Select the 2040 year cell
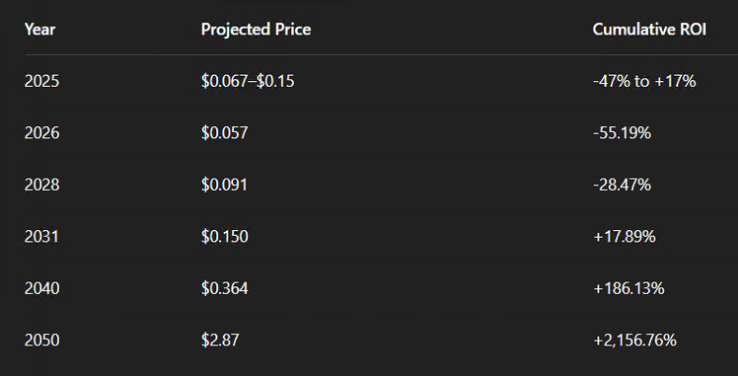Screen dimensions: 738x376 (x=42, y=288)
